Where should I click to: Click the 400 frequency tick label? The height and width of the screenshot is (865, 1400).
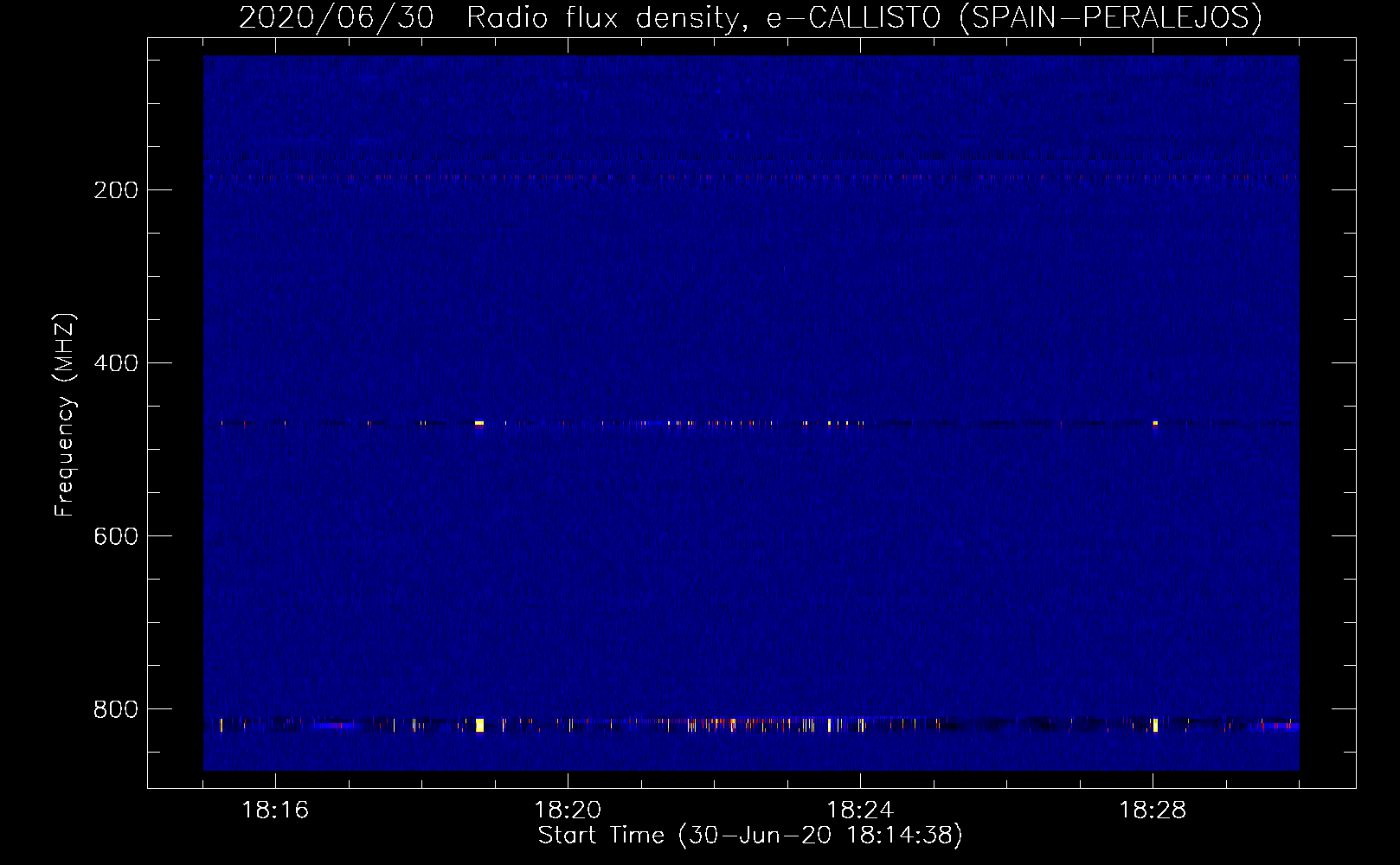116,363
